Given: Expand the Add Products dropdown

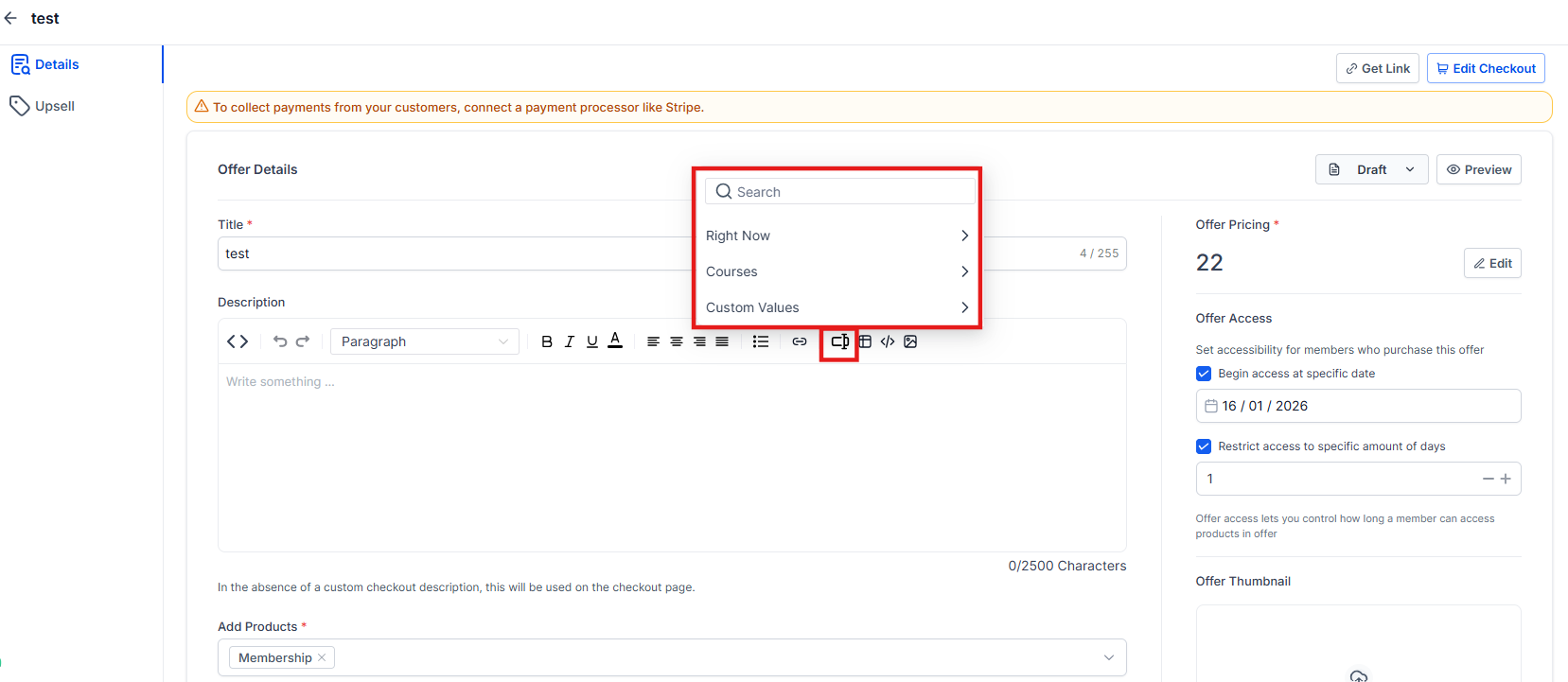Looking at the screenshot, I should tap(1108, 657).
